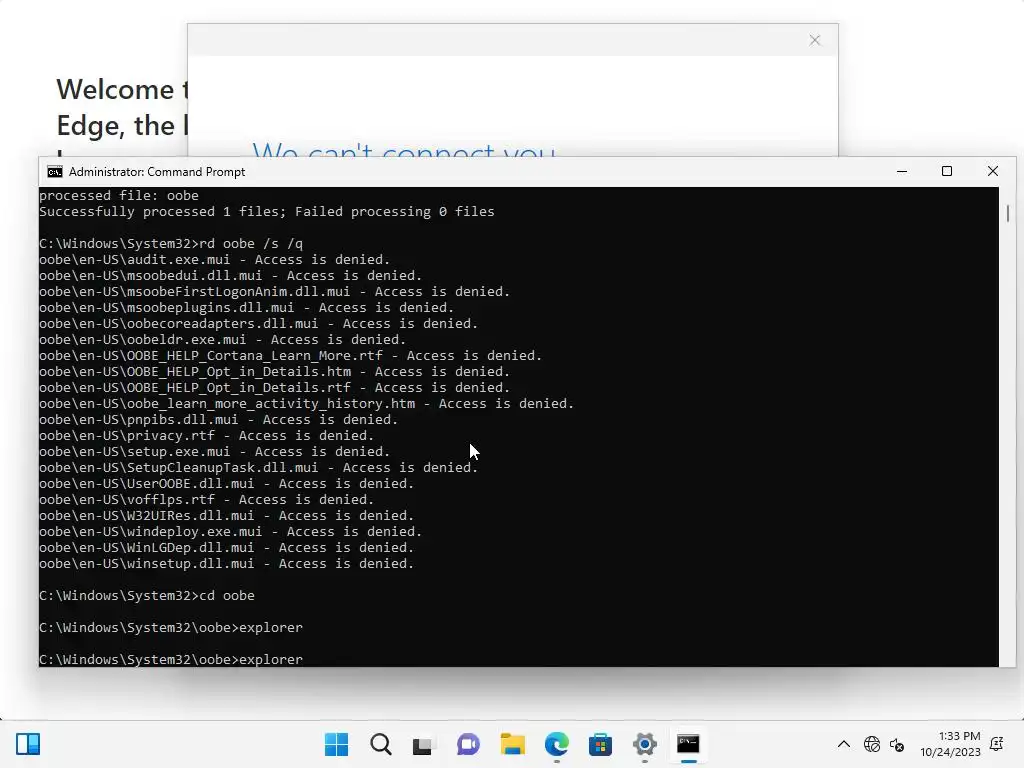Open taskbar Search
1024x768 pixels.
[381, 744]
